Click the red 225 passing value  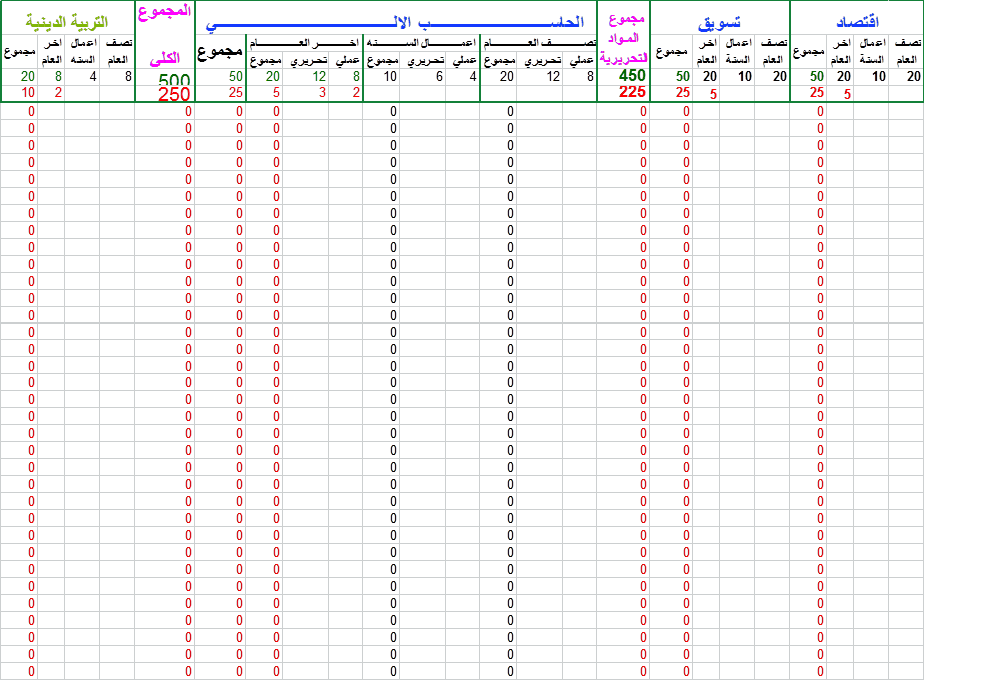(x=632, y=92)
